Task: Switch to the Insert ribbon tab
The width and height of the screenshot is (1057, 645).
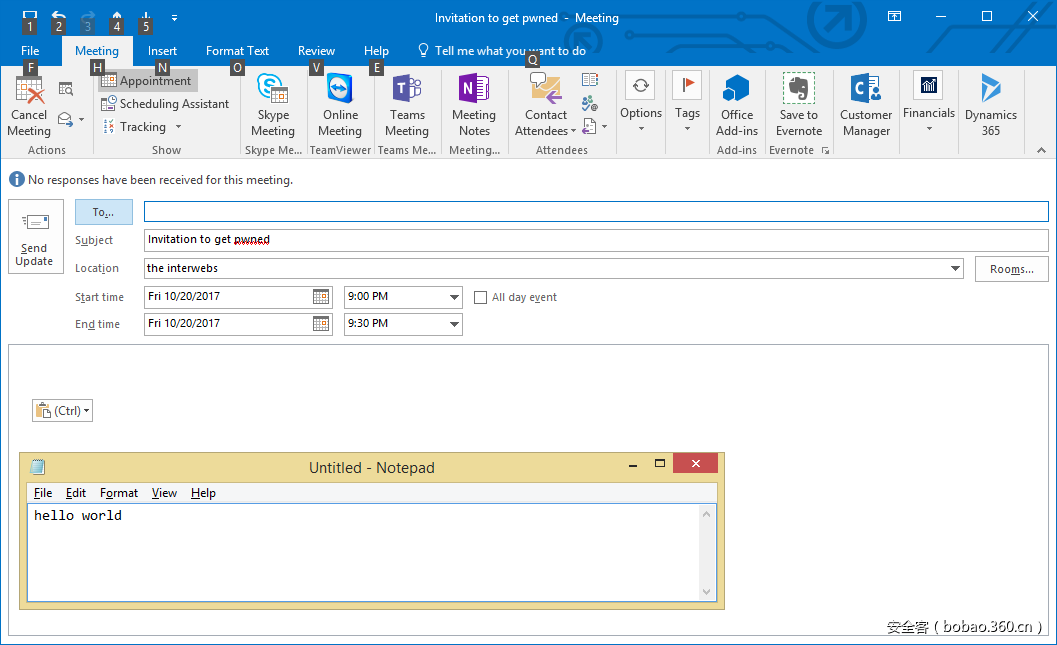Action: (x=162, y=51)
